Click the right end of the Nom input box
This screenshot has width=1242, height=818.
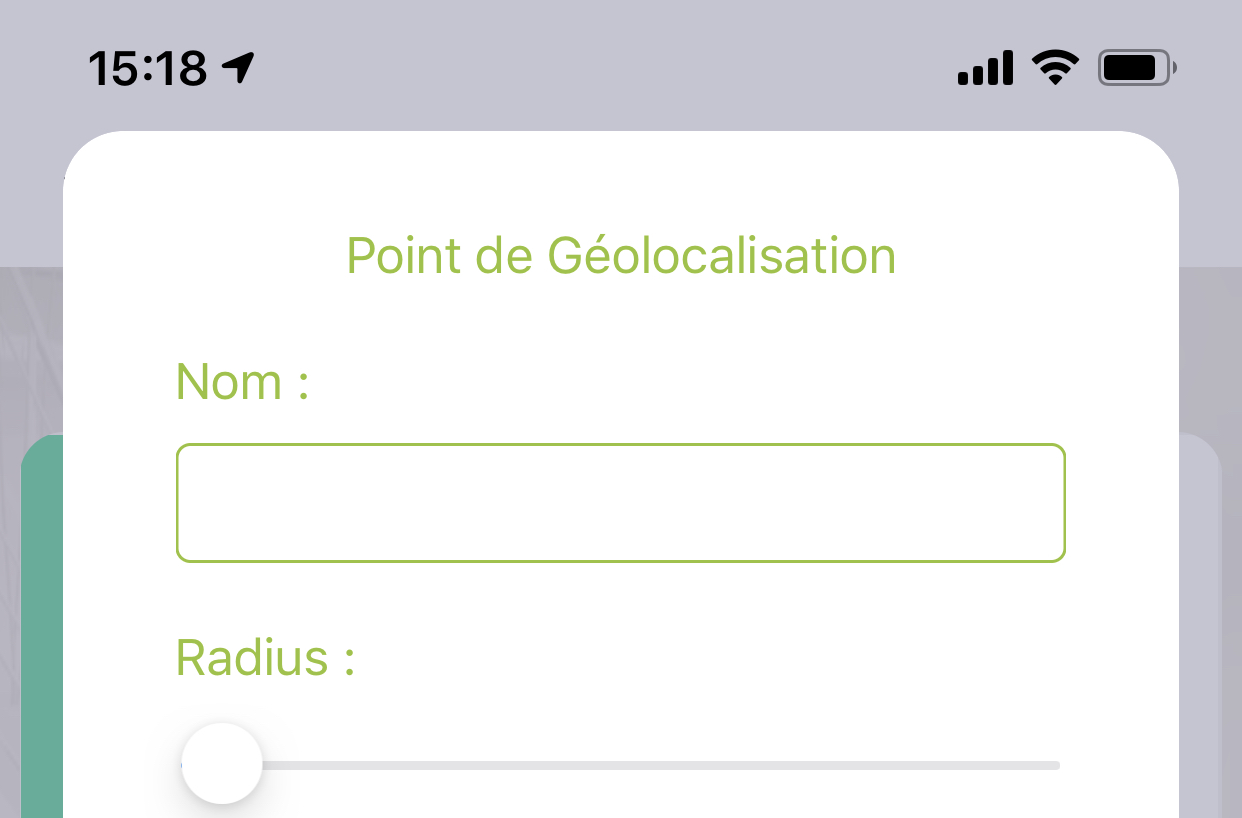[x=1050, y=503]
